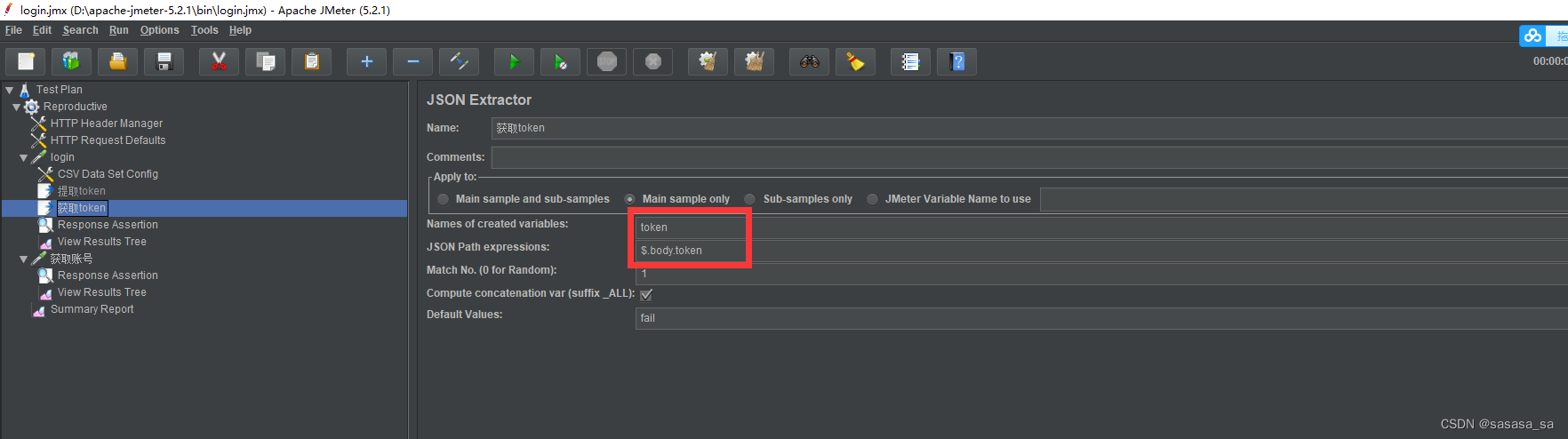Image resolution: width=1568 pixels, height=439 pixels.
Task: Click JMeter Variable Name text field
Action: [x=1304, y=199]
